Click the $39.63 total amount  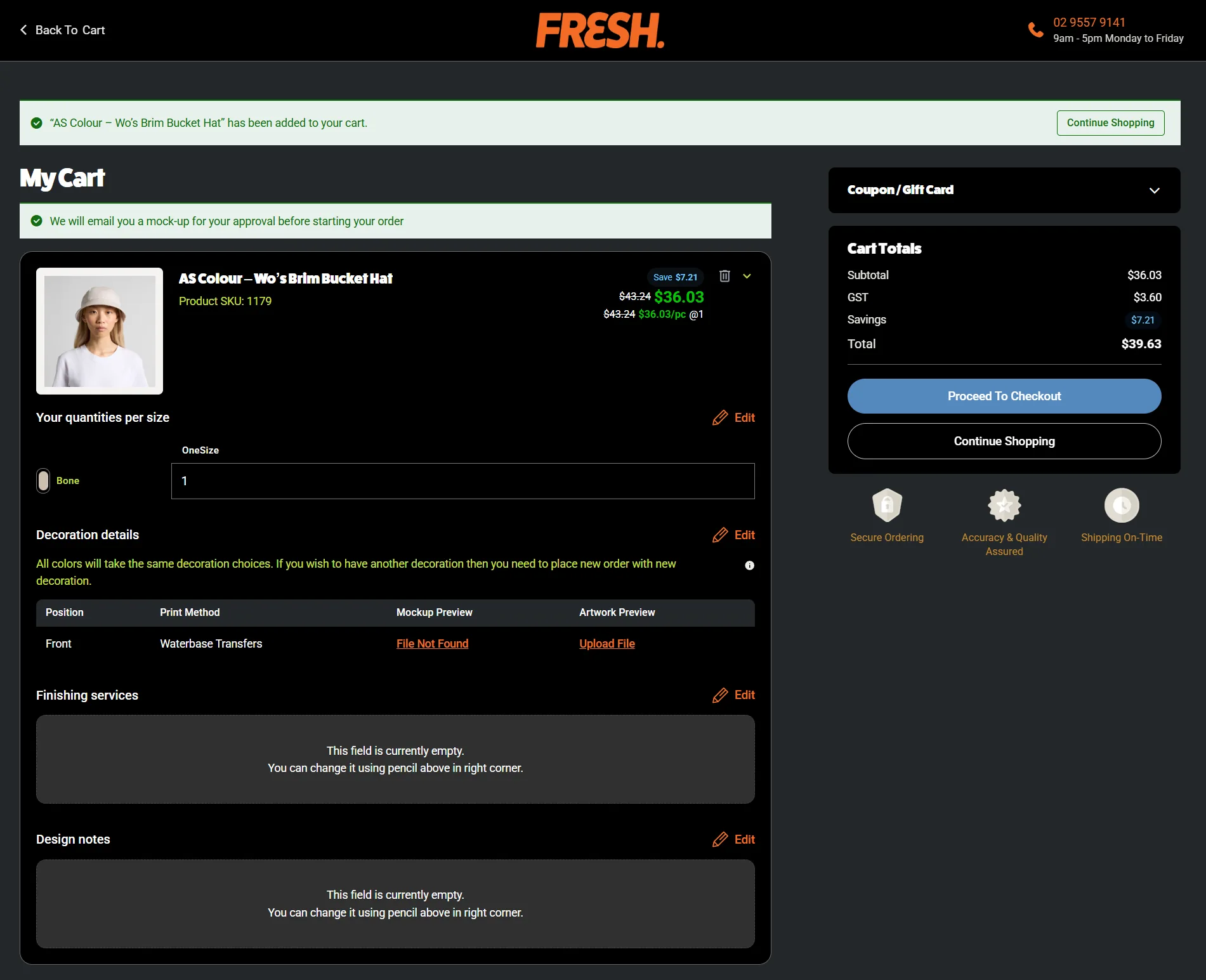[x=1141, y=344]
